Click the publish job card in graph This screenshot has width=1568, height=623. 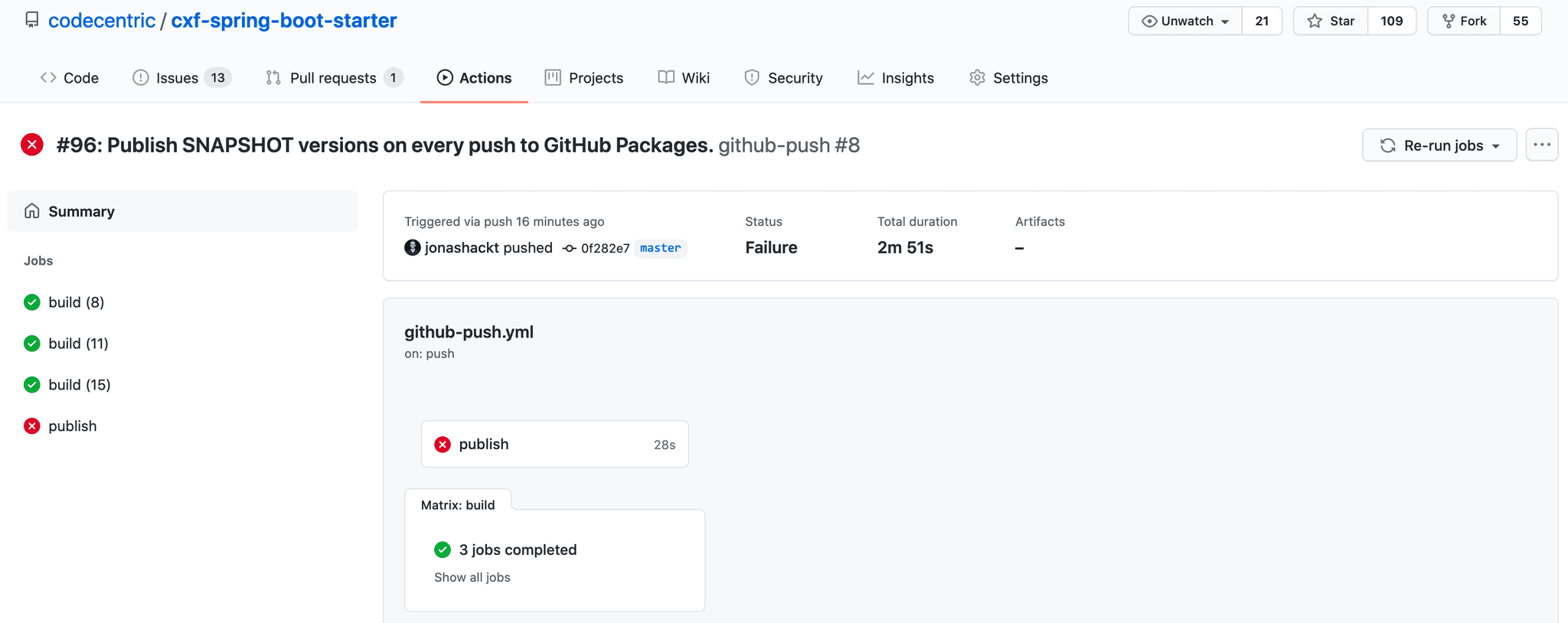click(x=554, y=444)
